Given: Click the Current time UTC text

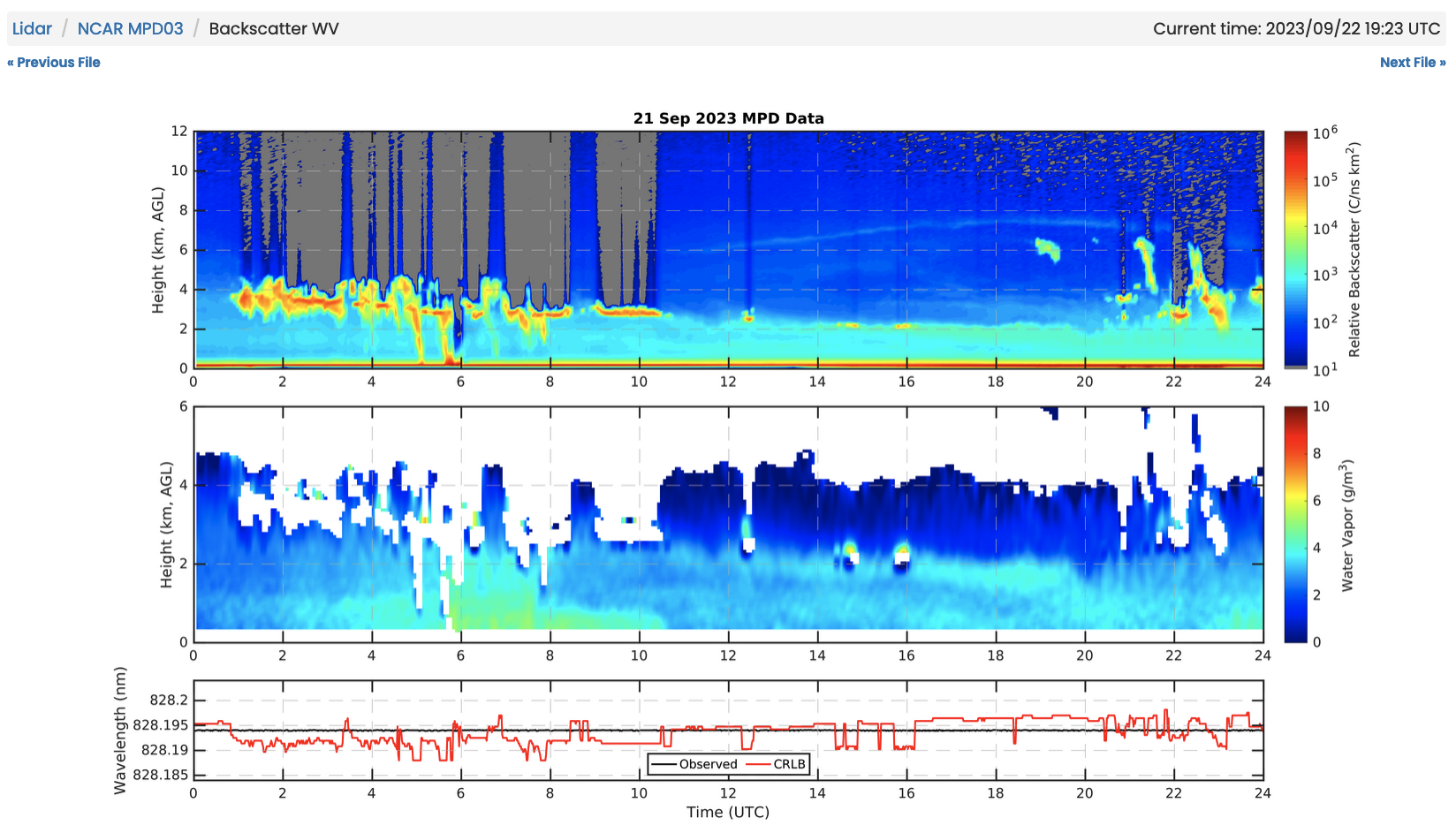Looking at the screenshot, I should click(x=1296, y=28).
